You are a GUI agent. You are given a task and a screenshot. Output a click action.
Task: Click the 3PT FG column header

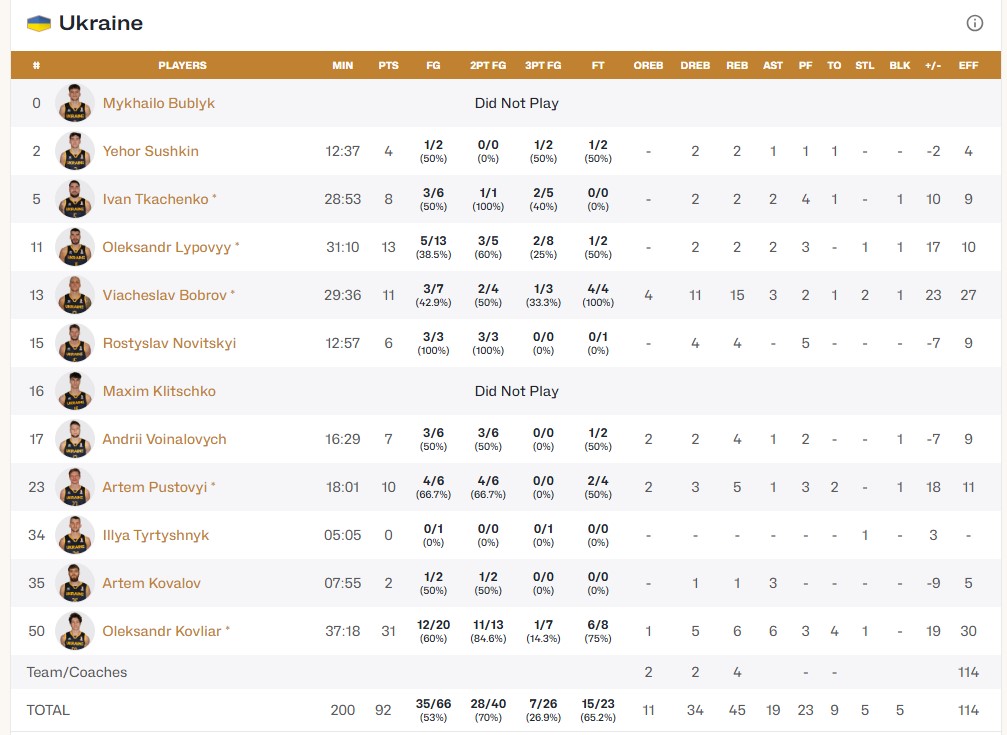click(x=543, y=66)
